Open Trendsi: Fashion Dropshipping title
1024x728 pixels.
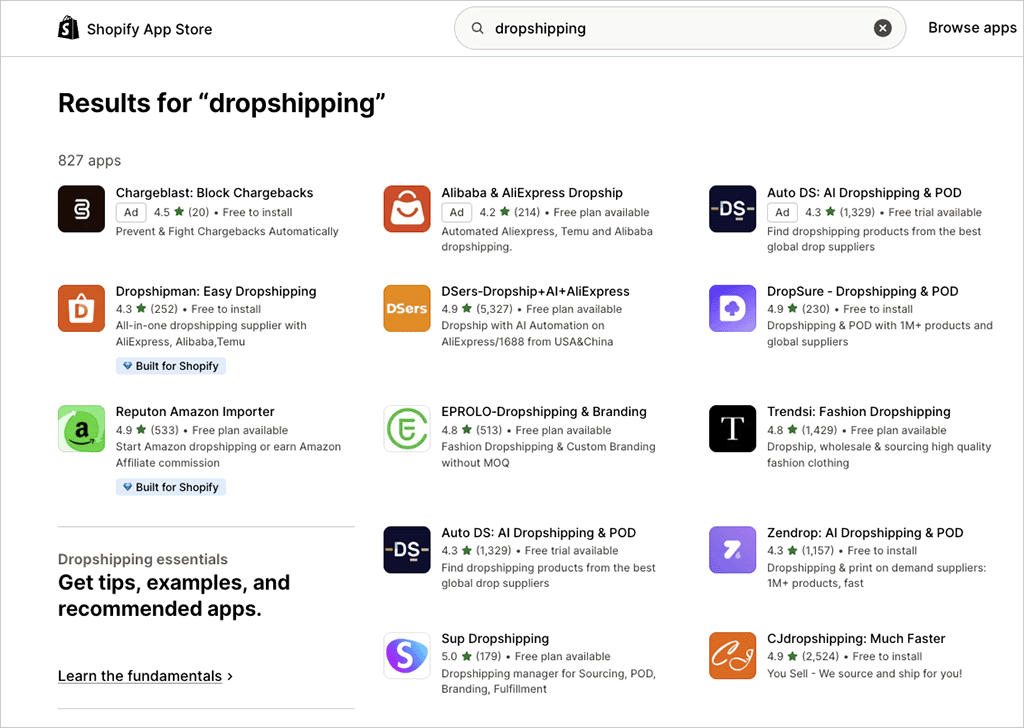click(858, 411)
